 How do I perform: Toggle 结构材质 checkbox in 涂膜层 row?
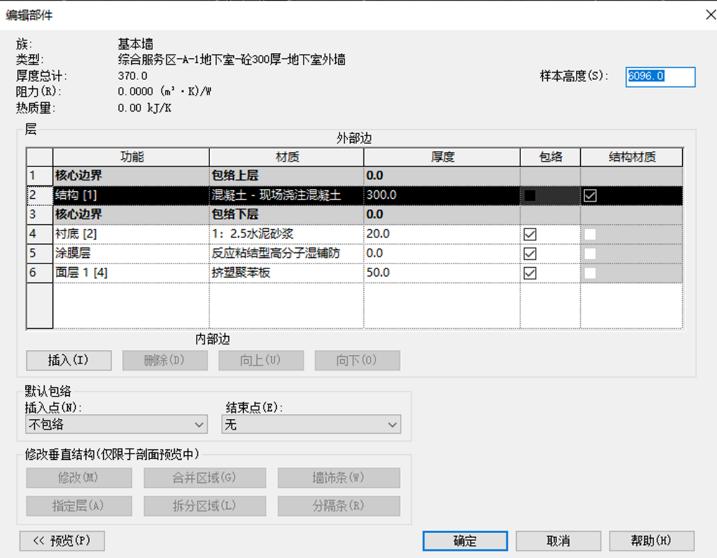pyautogui.click(x=590, y=253)
